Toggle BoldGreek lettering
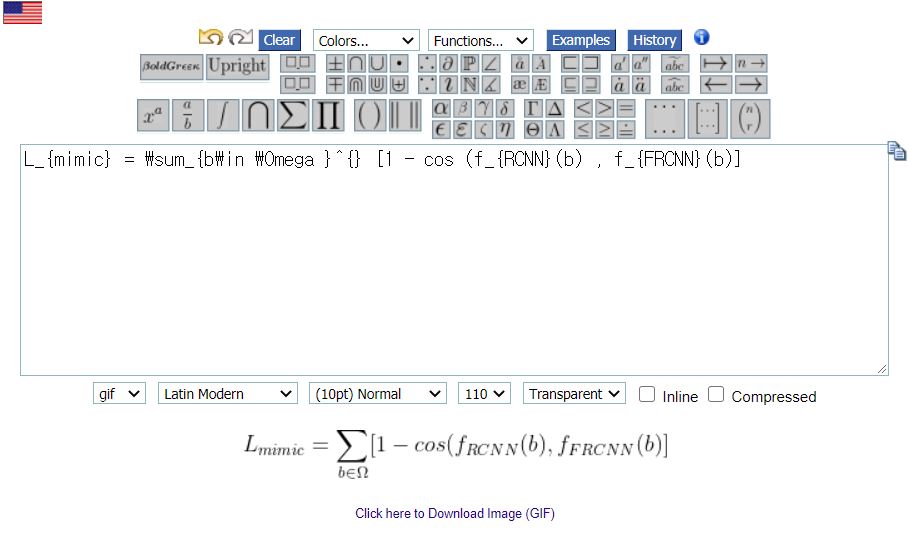This screenshot has width=908, height=533. coord(171,67)
